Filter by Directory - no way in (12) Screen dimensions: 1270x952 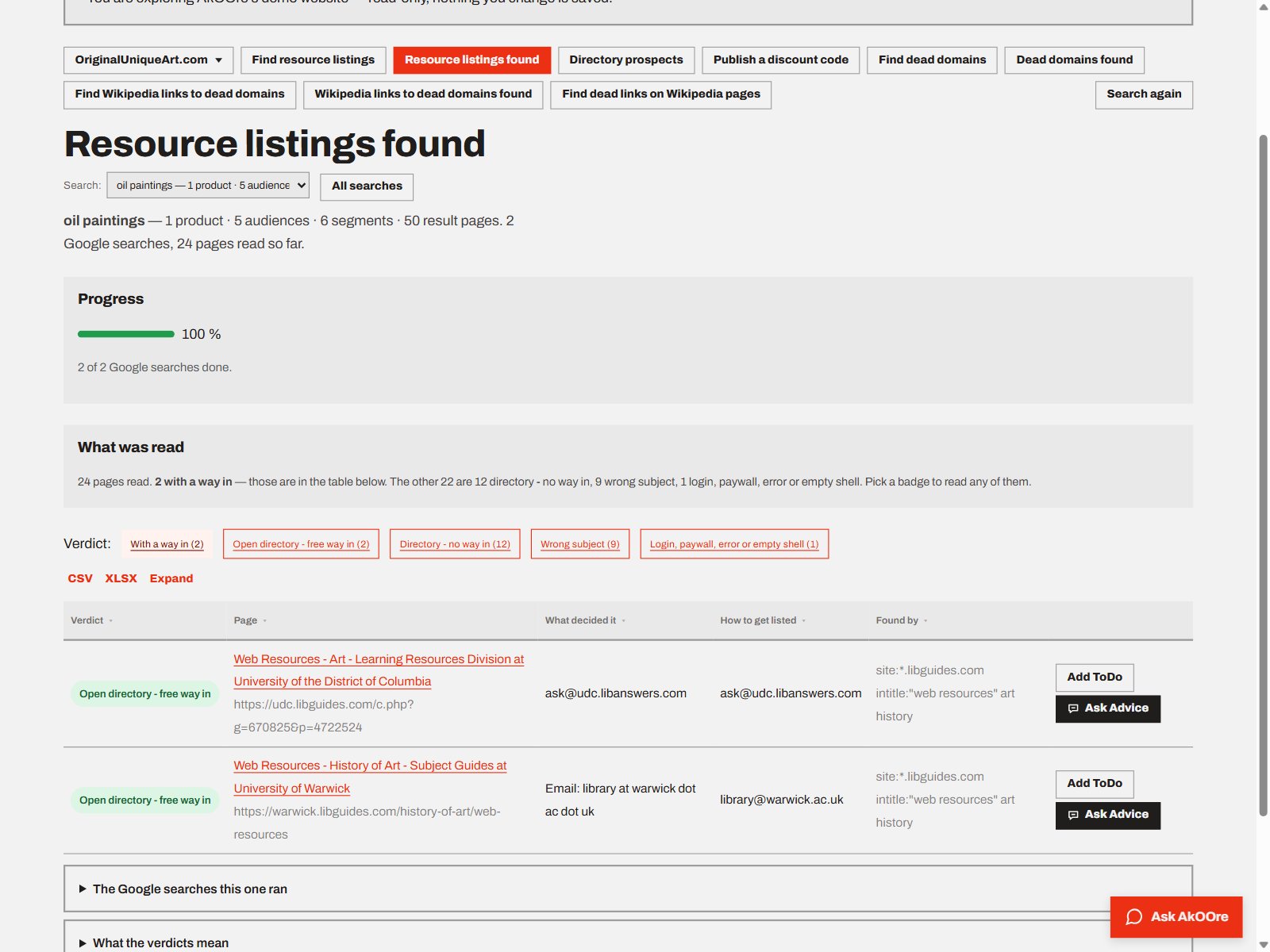(455, 544)
